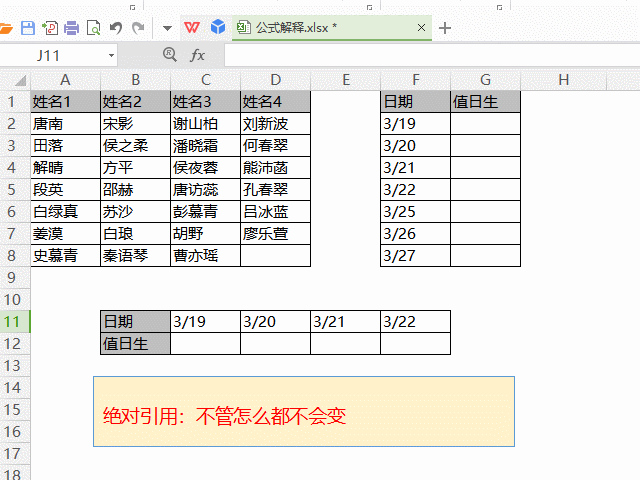Click the empty cell under 3/19 in row 12

pyautogui.click(x=205, y=344)
